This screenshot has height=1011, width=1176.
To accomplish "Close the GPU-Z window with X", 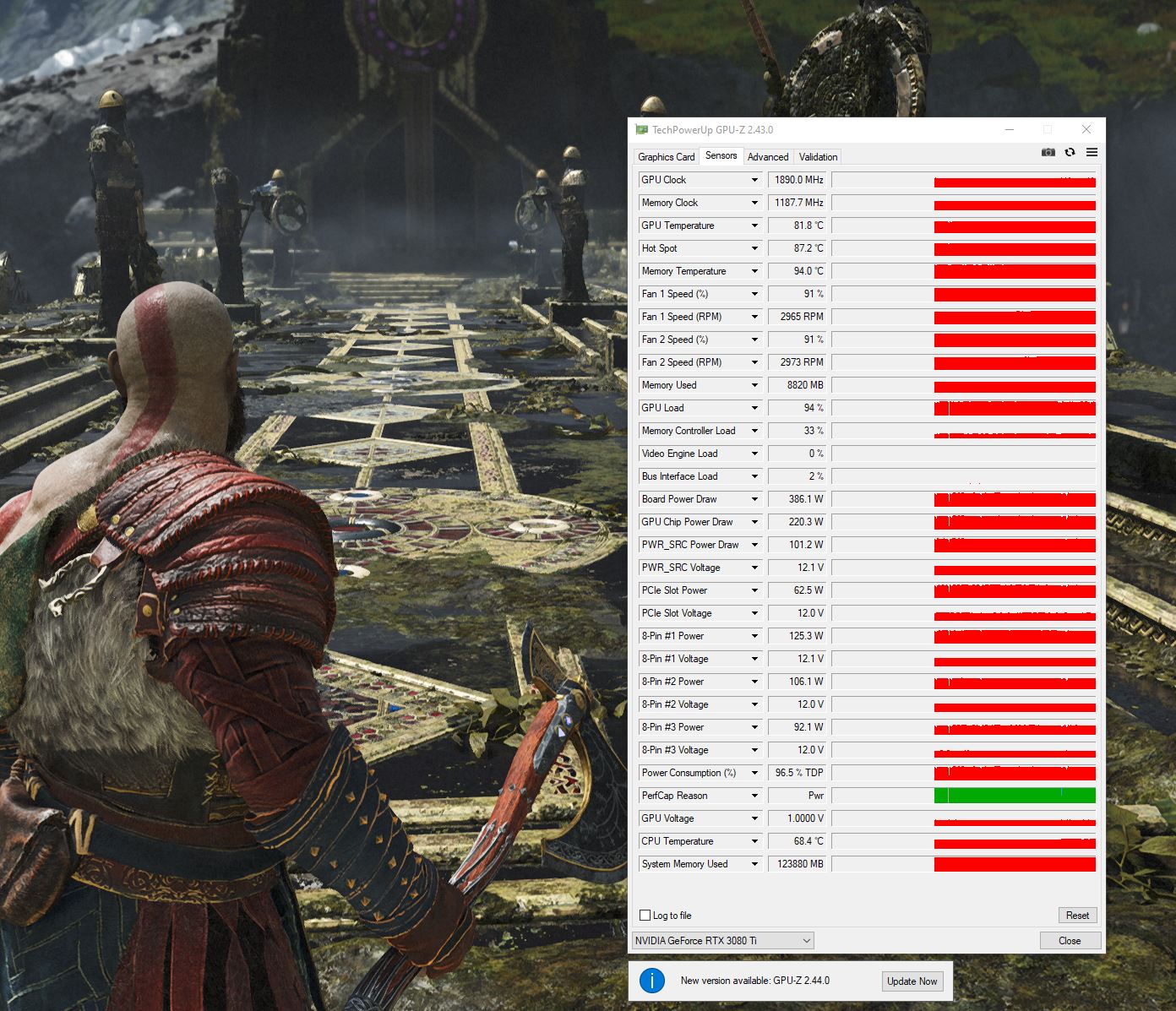I will tap(1086, 129).
